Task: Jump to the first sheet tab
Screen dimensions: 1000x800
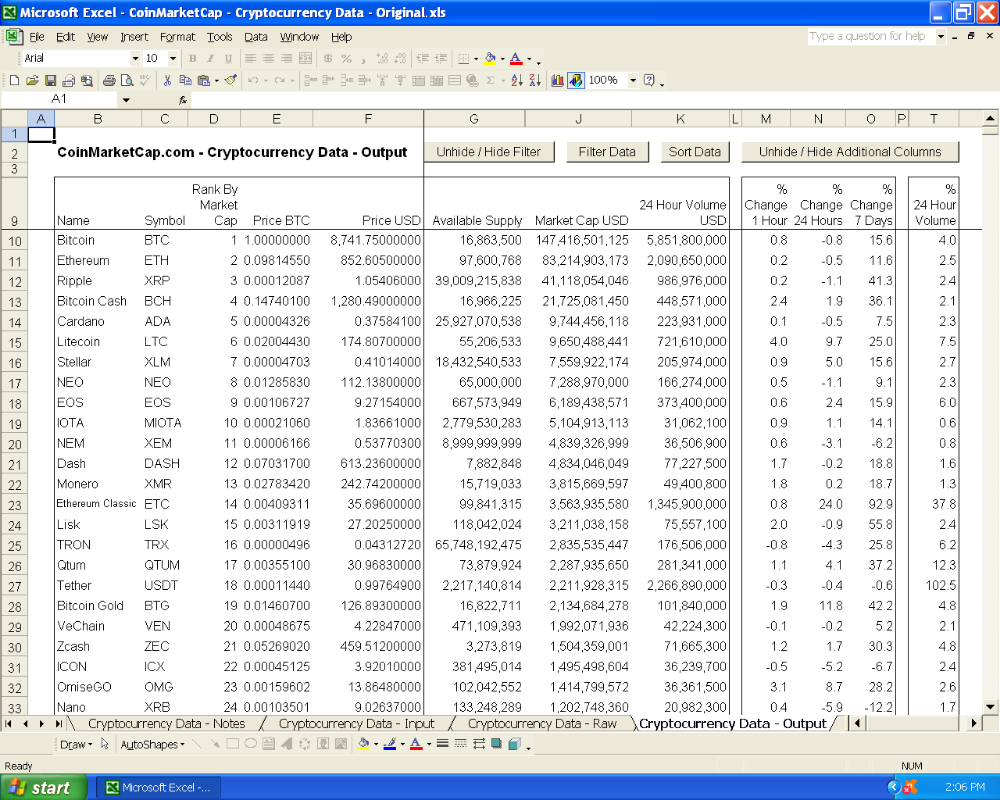Action: (x=9, y=723)
